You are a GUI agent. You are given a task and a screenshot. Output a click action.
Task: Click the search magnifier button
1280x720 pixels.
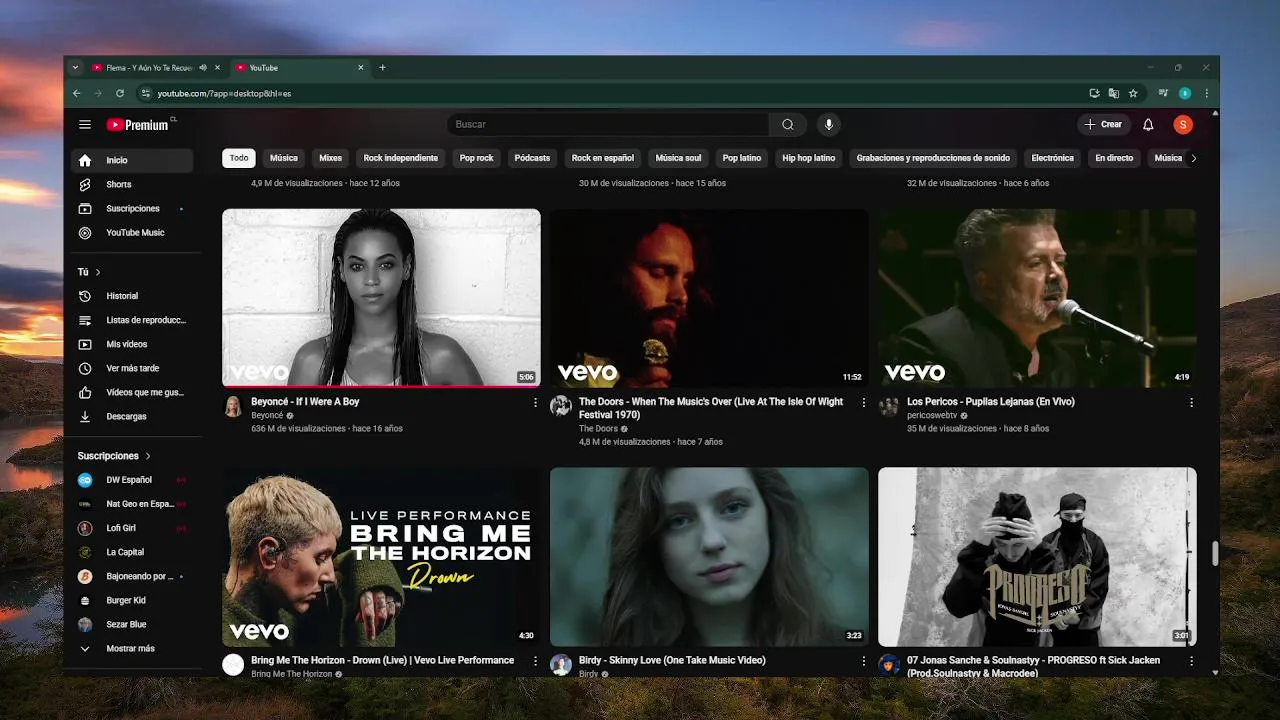(788, 125)
